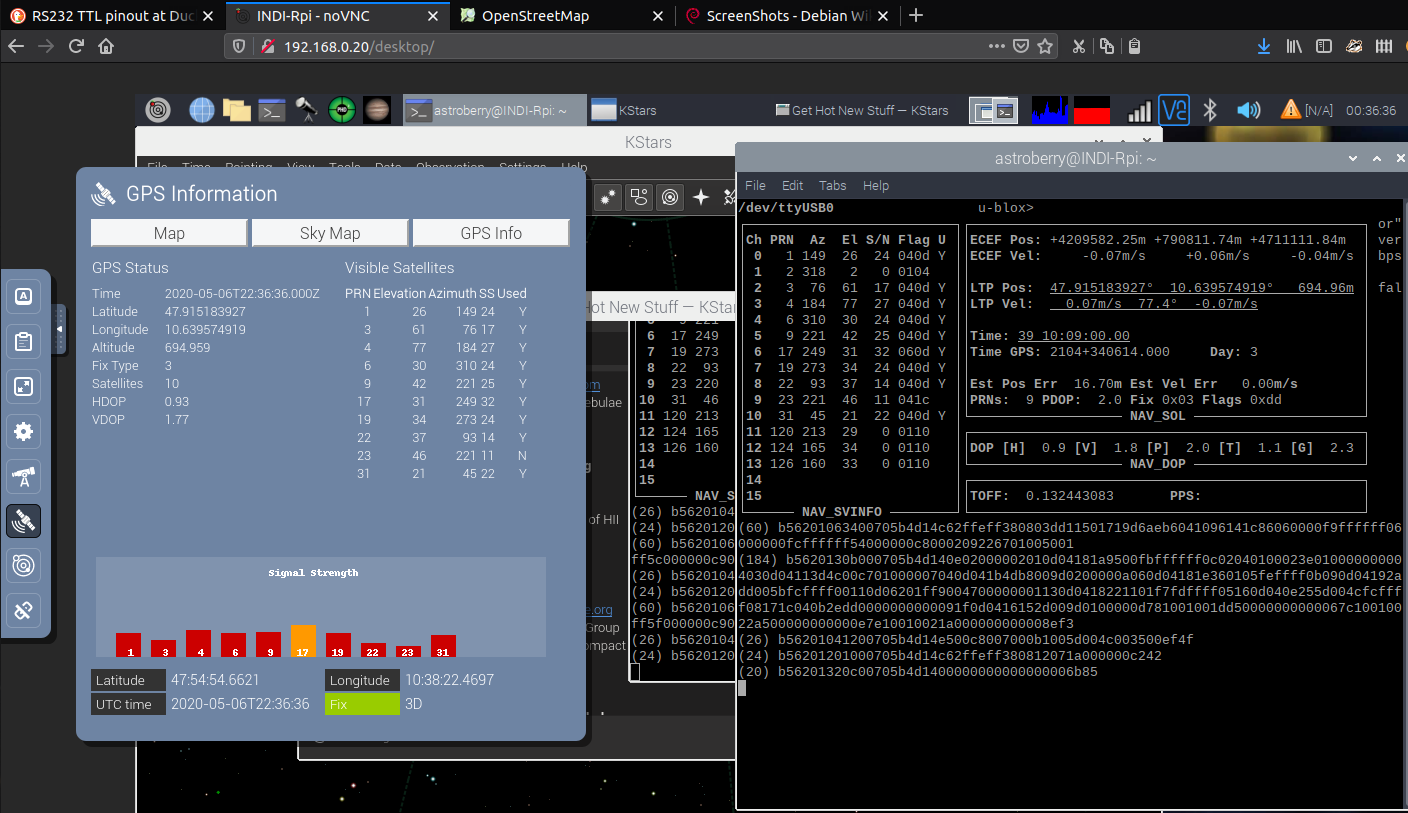The height and width of the screenshot is (813, 1408).
Task: Open noVNC clipboard panel icon
Action: (24, 341)
